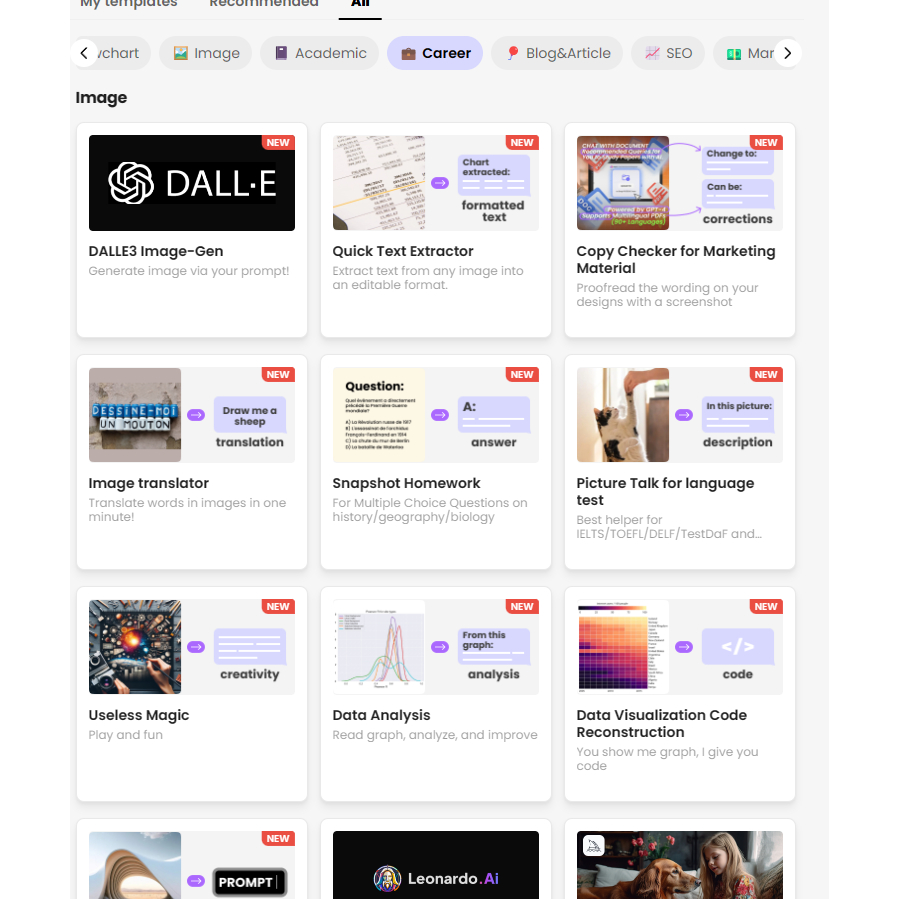This screenshot has height=899, width=899.
Task: Open the Leonardo.Ai template thumbnail
Action: pyautogui.click(x=436, y=865)
